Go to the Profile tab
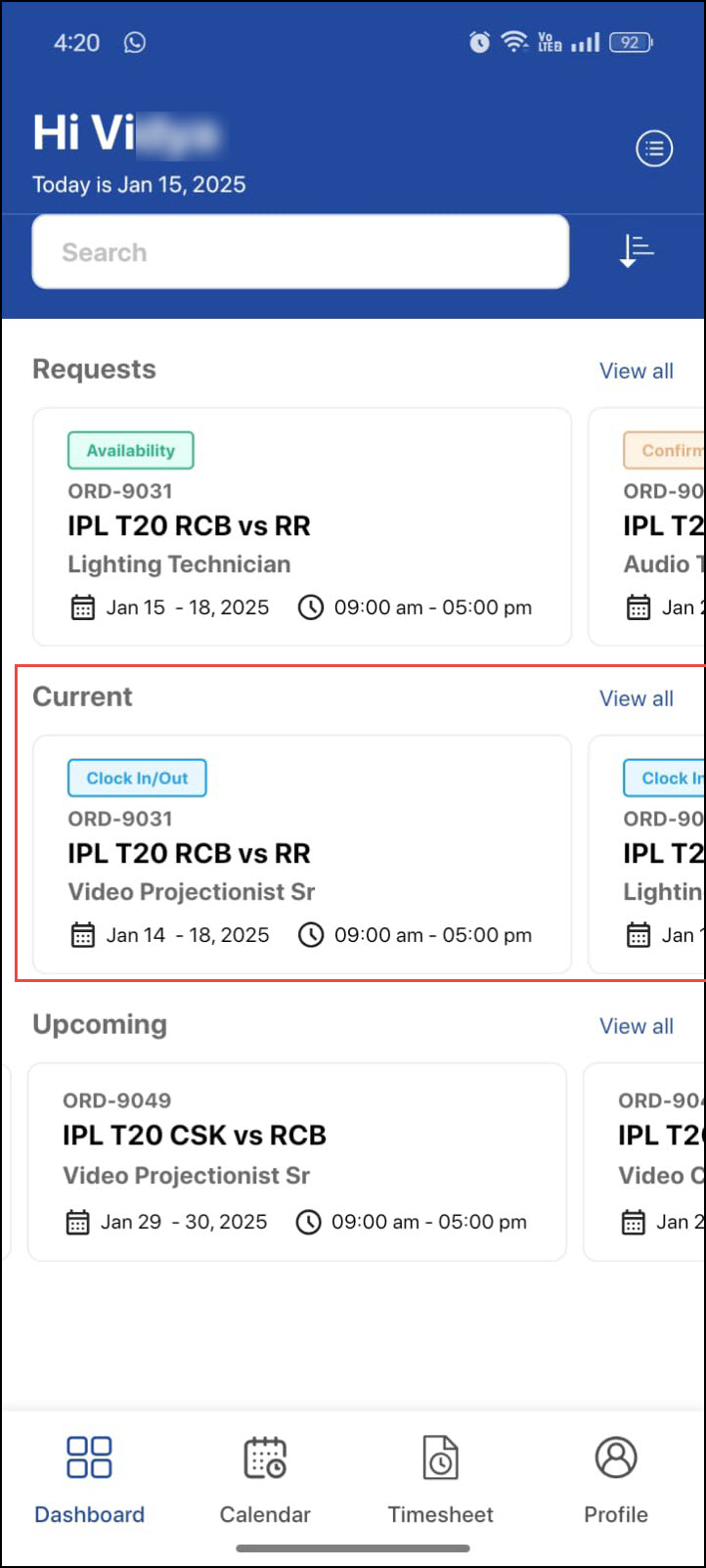The height and width of the screenshot is (1568, 706). pyautogui.click(x=616, y=1478)
